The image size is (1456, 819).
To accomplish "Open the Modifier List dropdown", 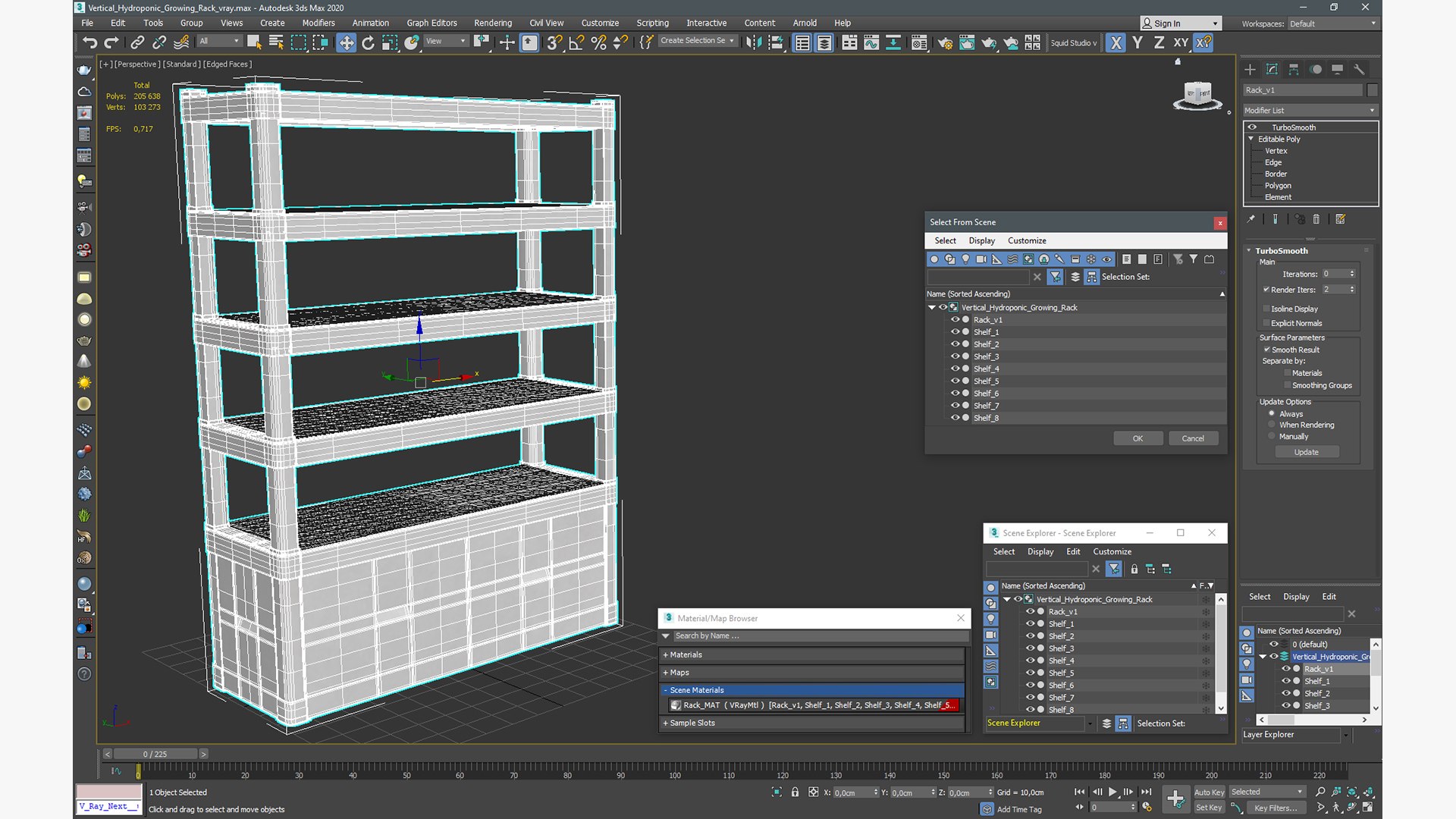I will (1310, 111).
